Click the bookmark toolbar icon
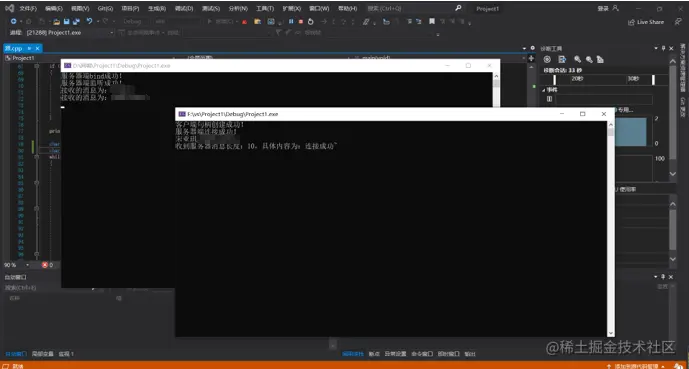 coord(432,22)
